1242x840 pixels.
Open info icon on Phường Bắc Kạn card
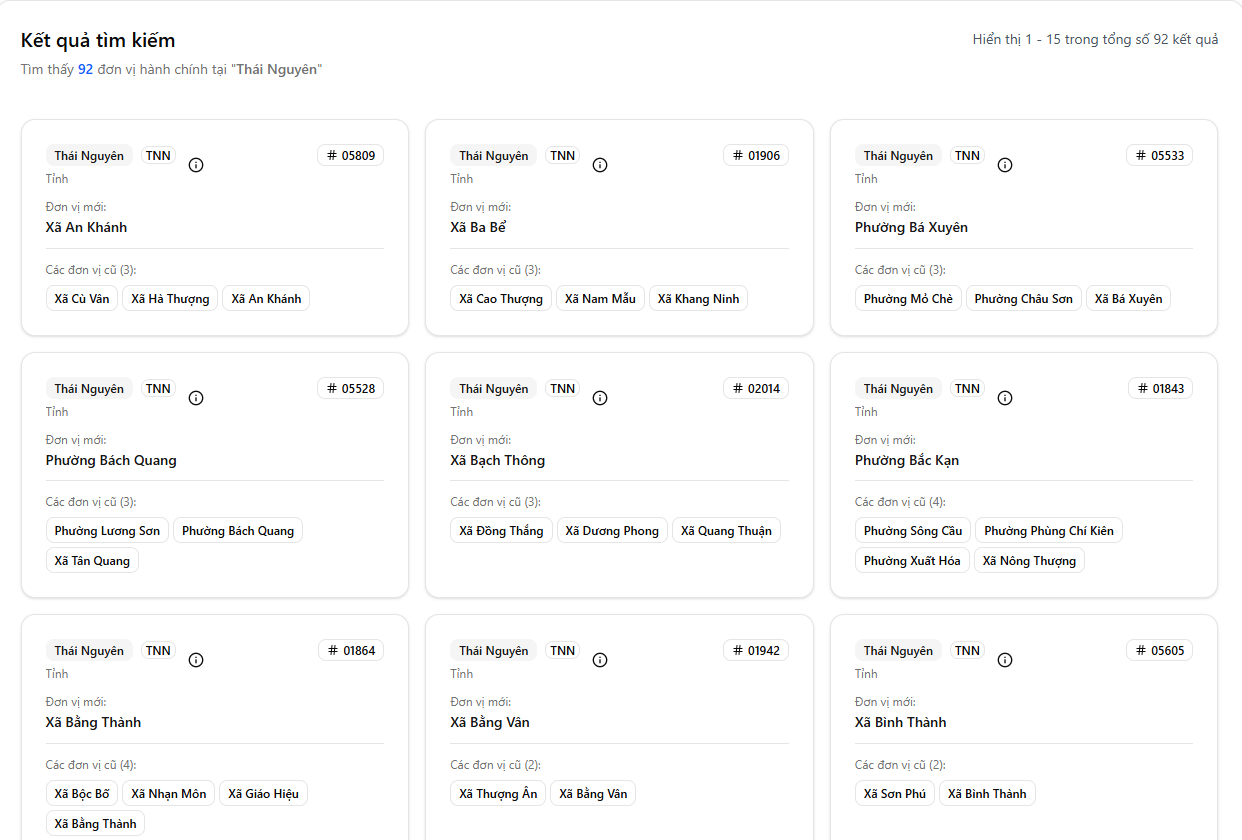tap(1005, 398)
